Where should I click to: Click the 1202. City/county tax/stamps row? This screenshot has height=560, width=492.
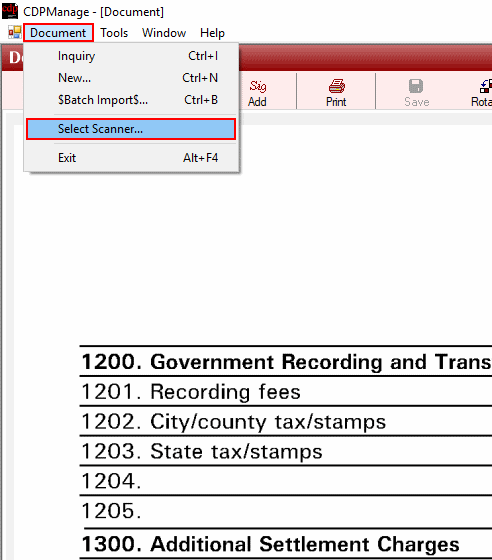(286, 422)
